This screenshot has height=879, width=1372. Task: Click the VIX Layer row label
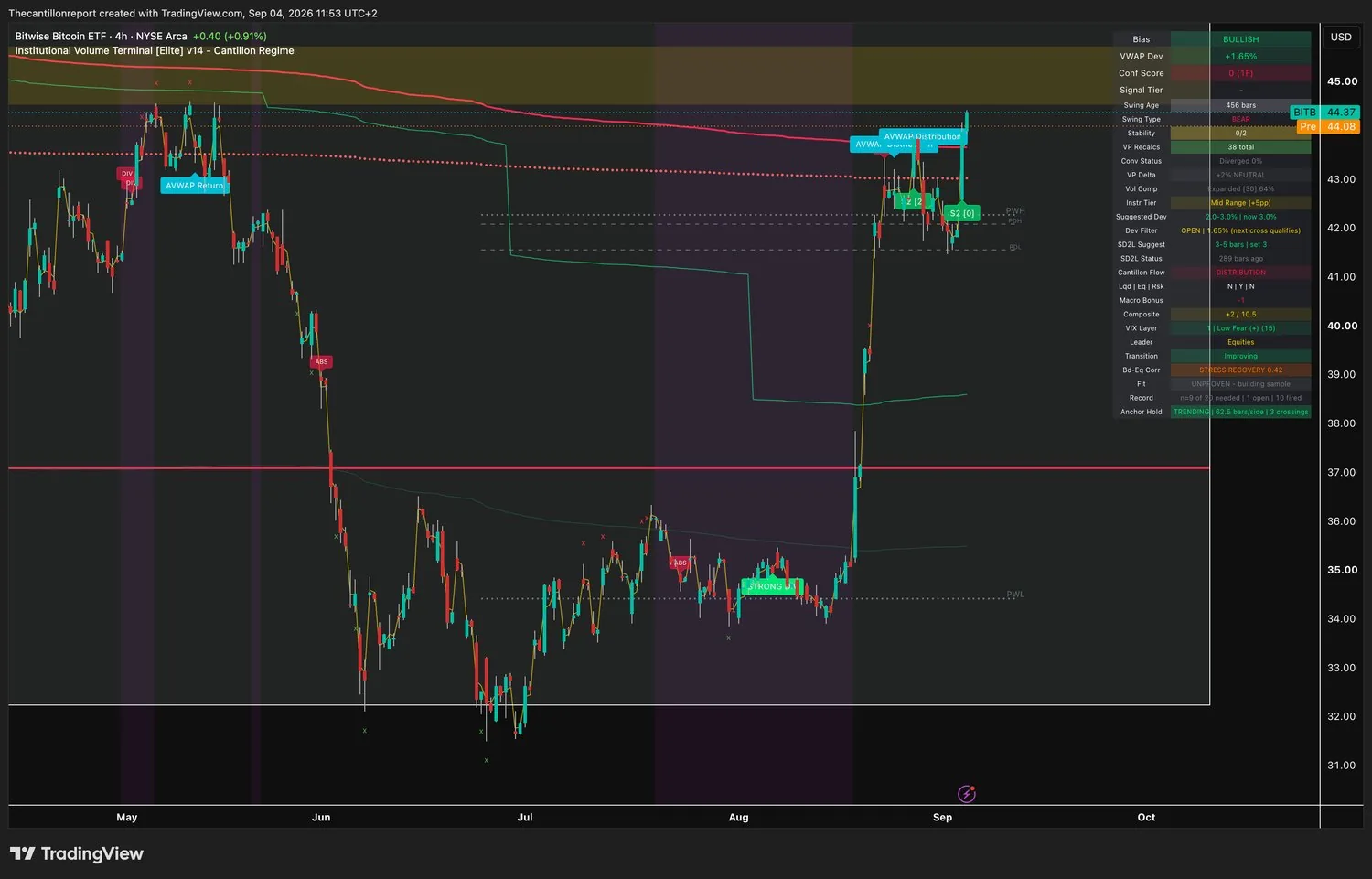coord(1142,328)
